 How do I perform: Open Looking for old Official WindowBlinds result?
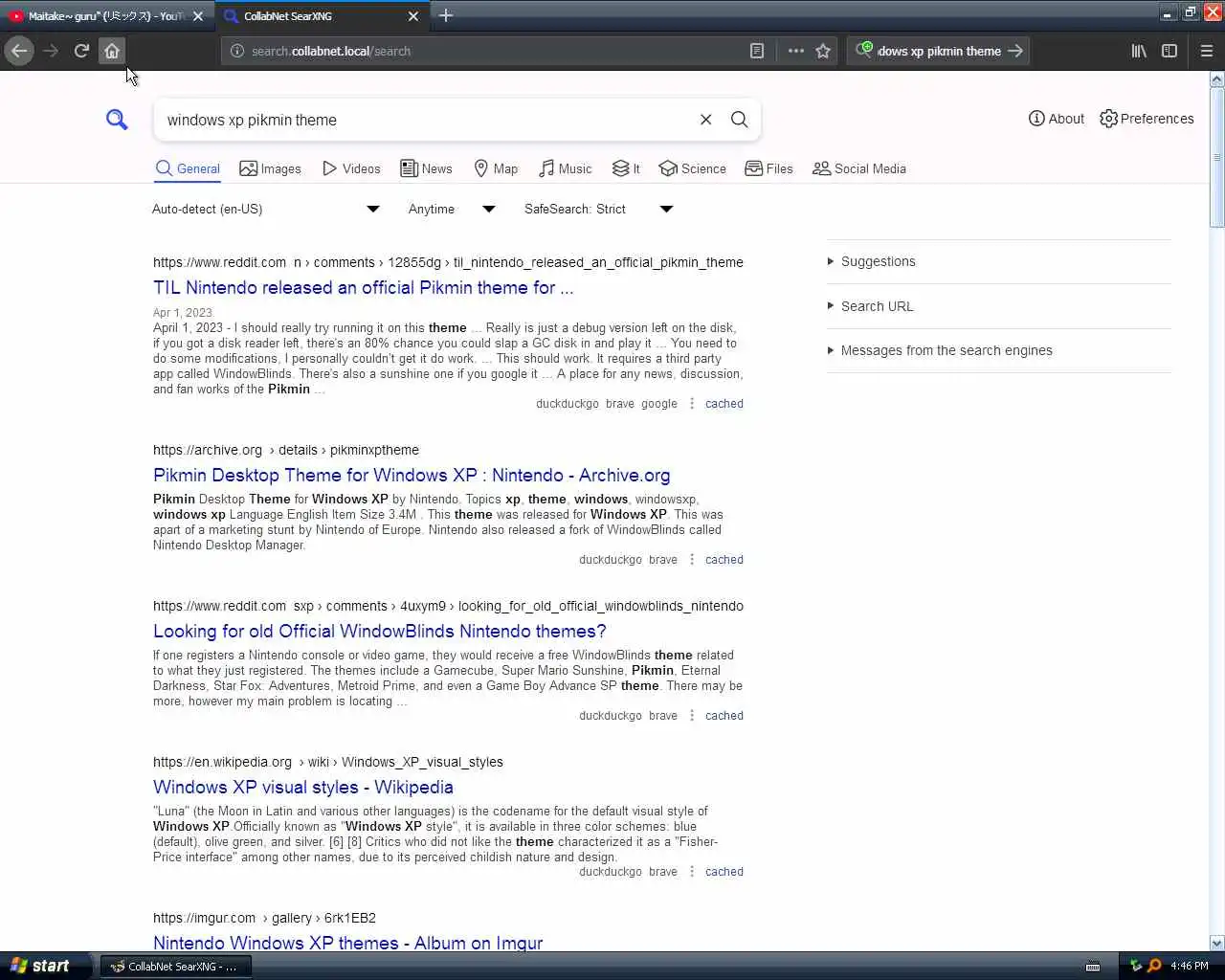pos(380,631)
